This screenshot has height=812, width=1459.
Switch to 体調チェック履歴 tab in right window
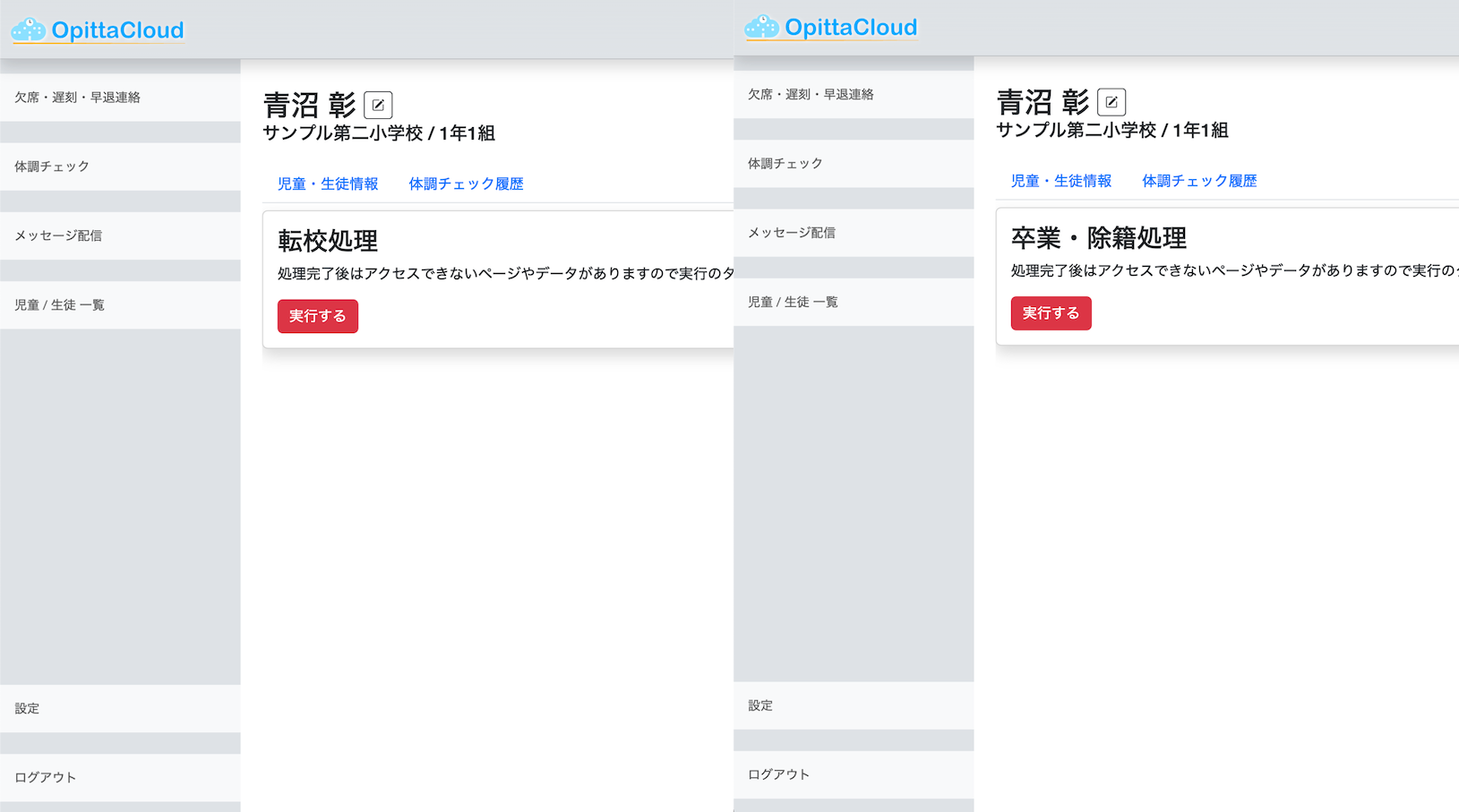[x=1199, y=181]
